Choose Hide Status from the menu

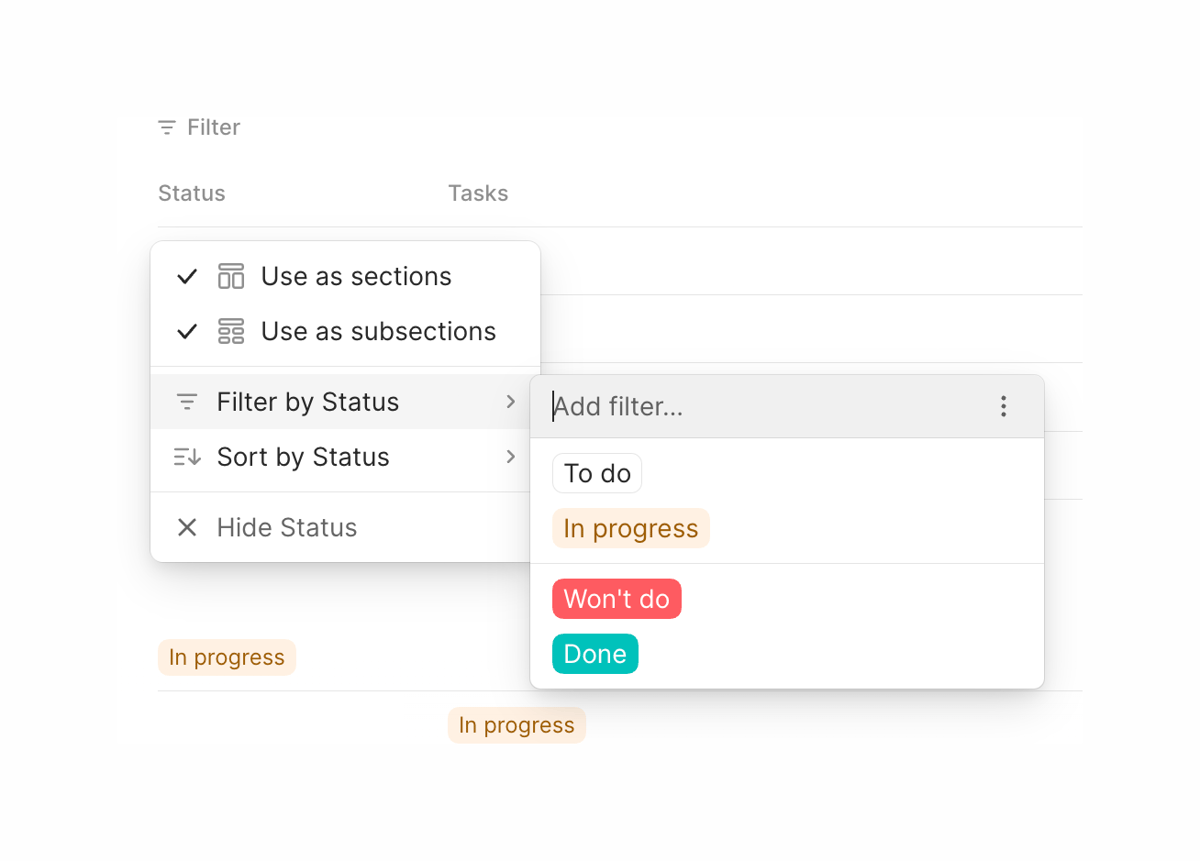click(287, 527)
